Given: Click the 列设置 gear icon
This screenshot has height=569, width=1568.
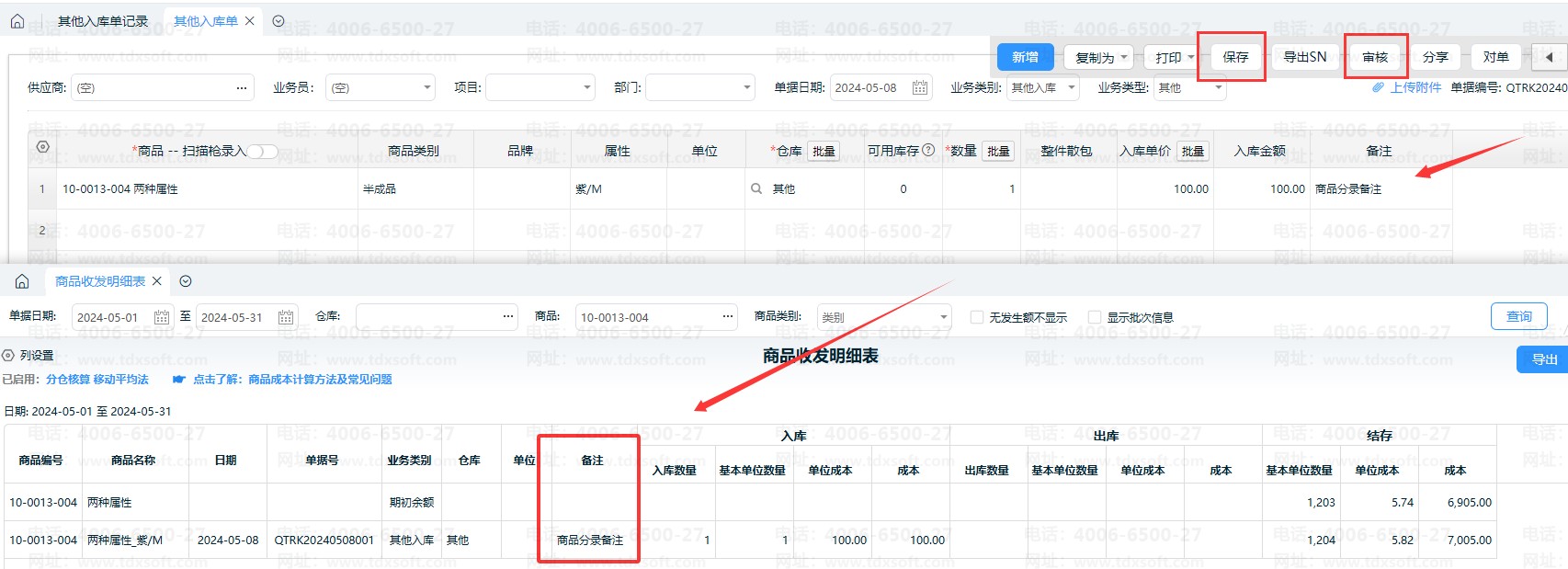Looking at the screenshot, I should click(8, 356).
